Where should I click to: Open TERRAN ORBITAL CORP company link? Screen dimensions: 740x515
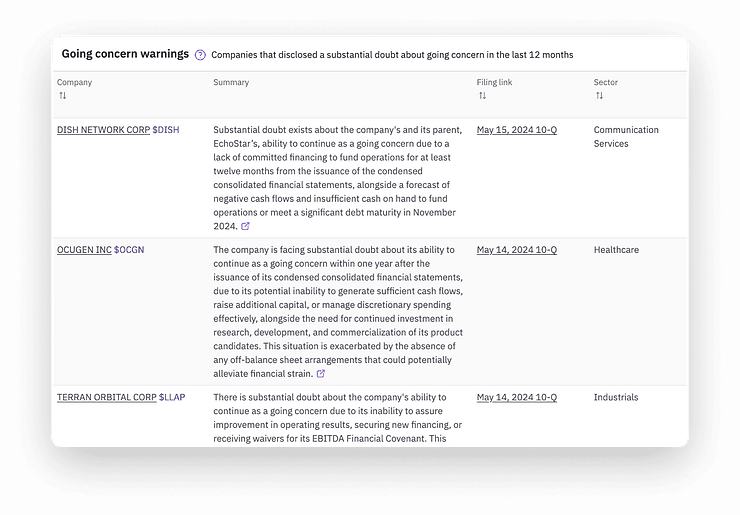106,398
